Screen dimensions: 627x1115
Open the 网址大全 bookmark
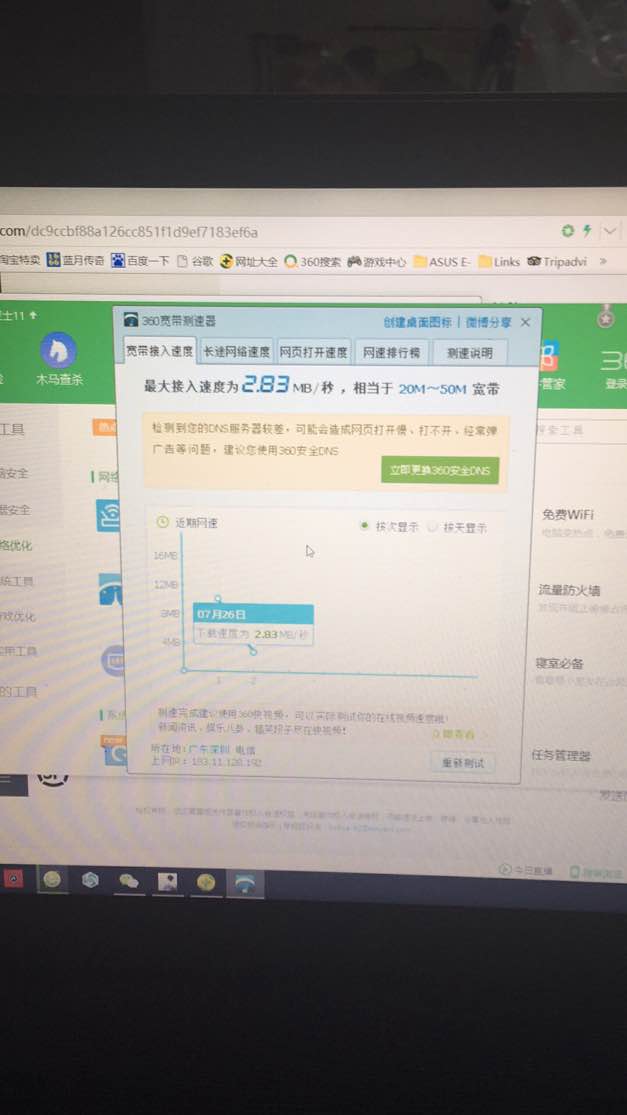(x=249, y=262)
